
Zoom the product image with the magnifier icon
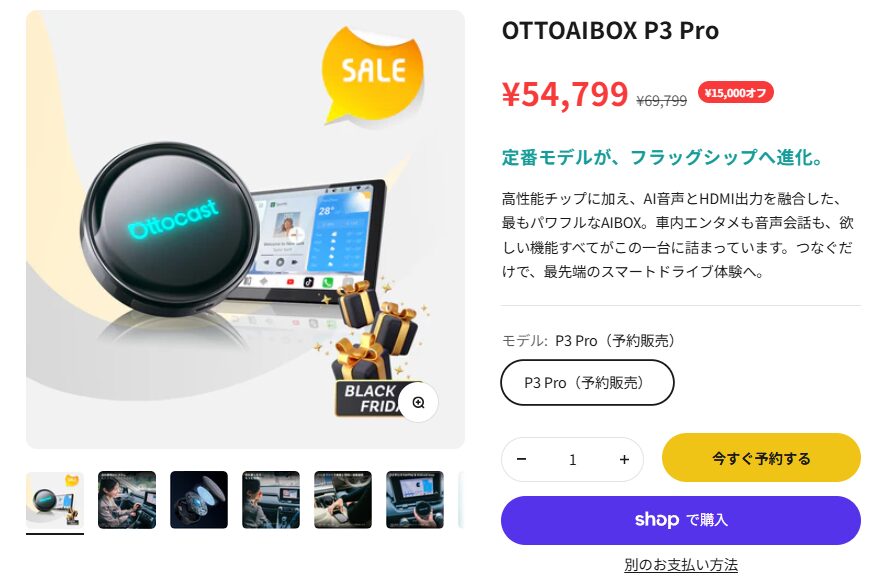pos(418,402)
